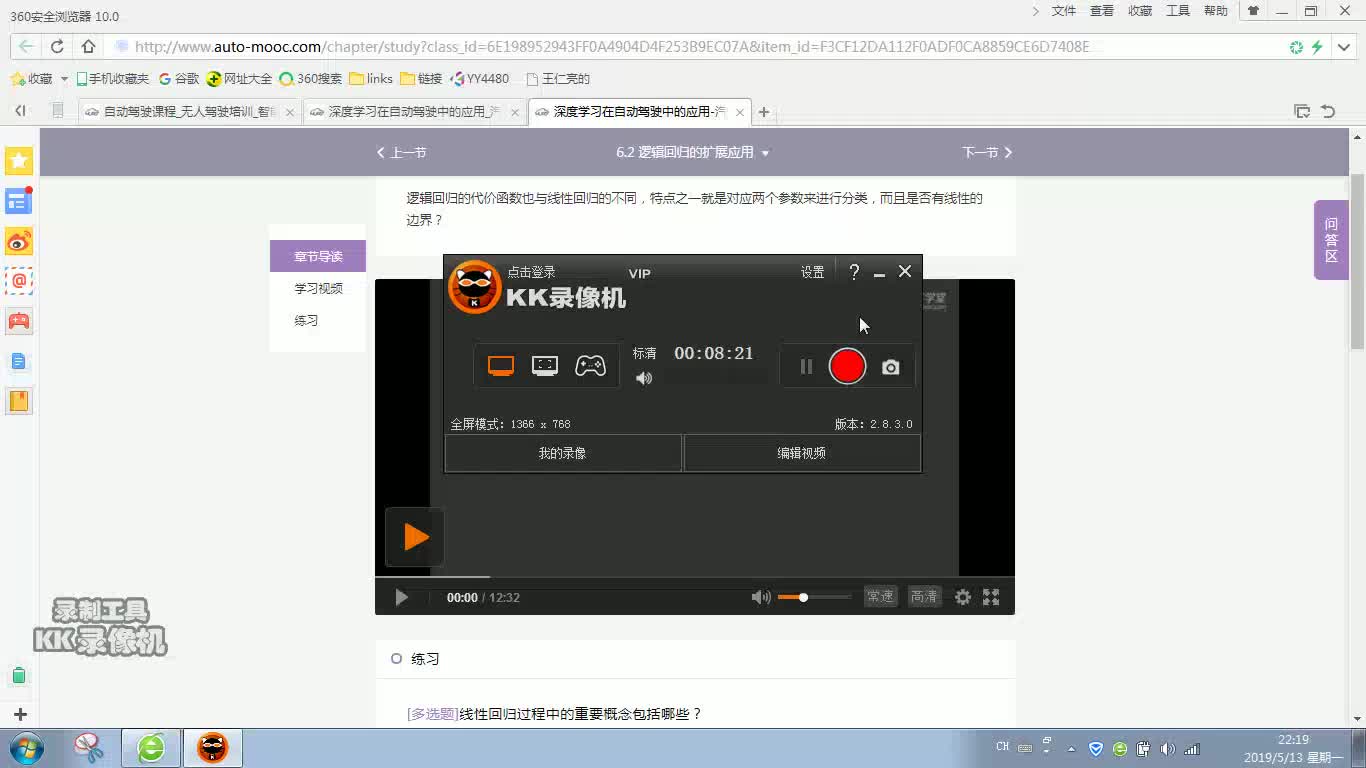Pause recording in KK录像机
The image size is (1366, 768).
click(x=806, y=367)
